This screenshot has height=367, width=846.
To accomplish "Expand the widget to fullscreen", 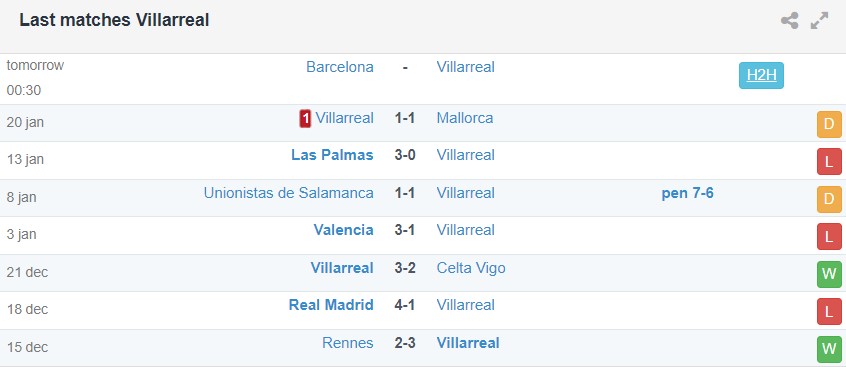I will point(820,21).
